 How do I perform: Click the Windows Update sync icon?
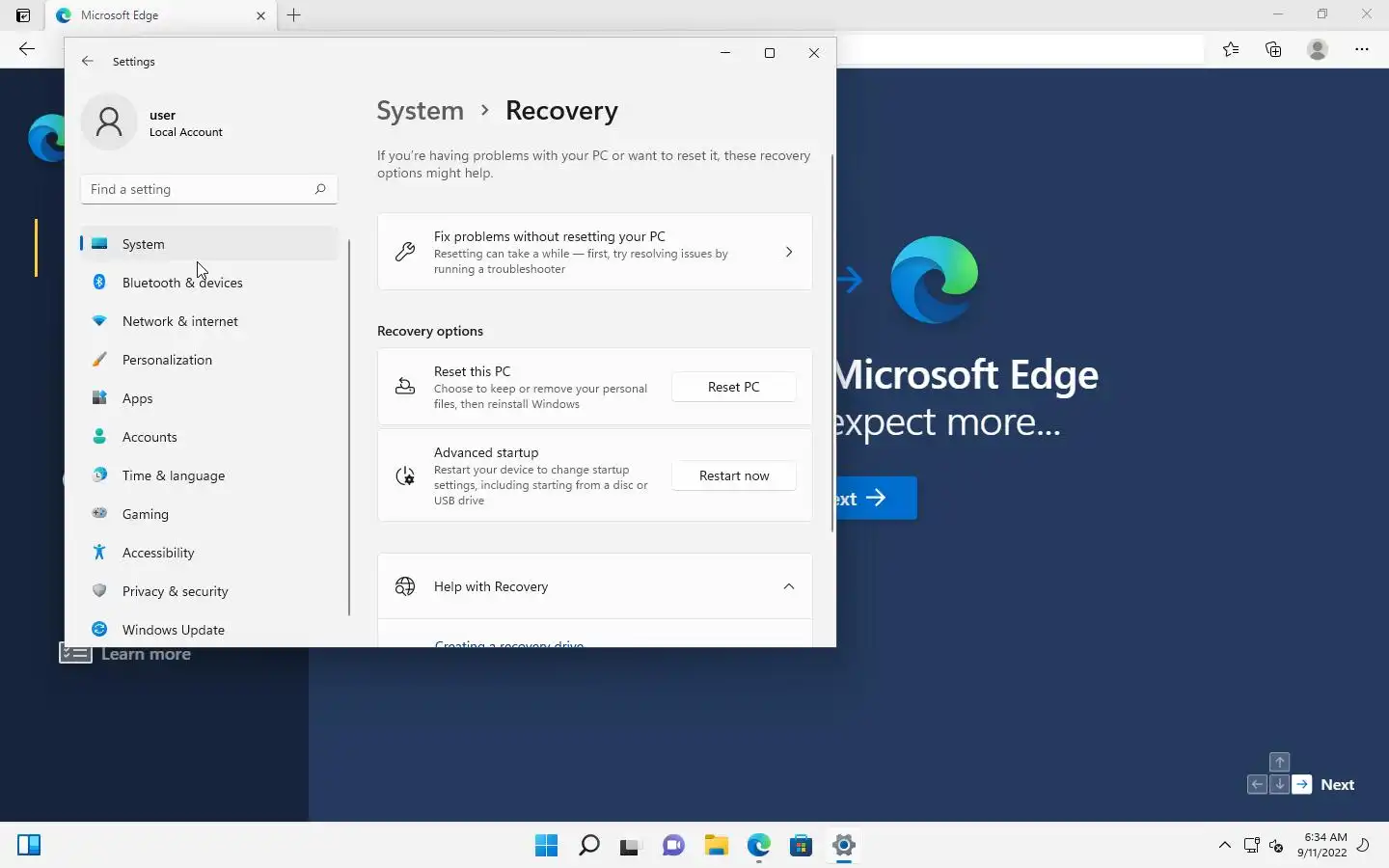[99, 629]
